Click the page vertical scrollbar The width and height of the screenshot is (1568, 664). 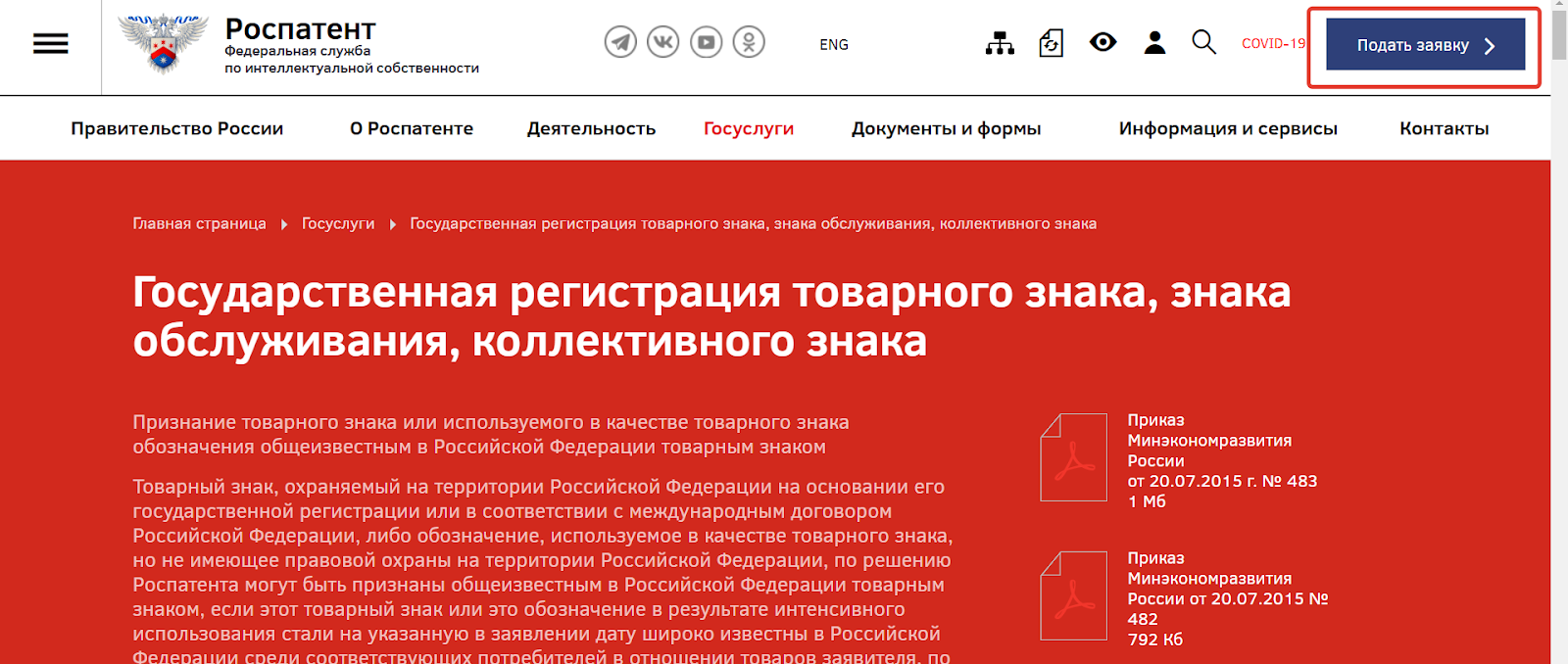pyautogui.click(x=1559, y=332)
